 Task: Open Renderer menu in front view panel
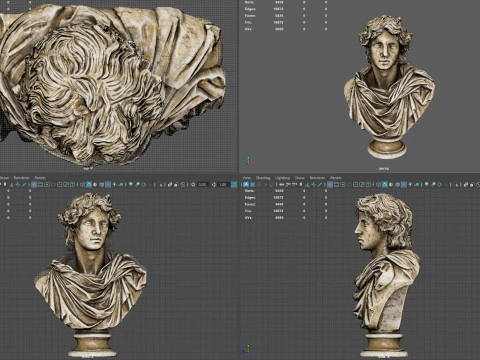(x=21, y=178)
